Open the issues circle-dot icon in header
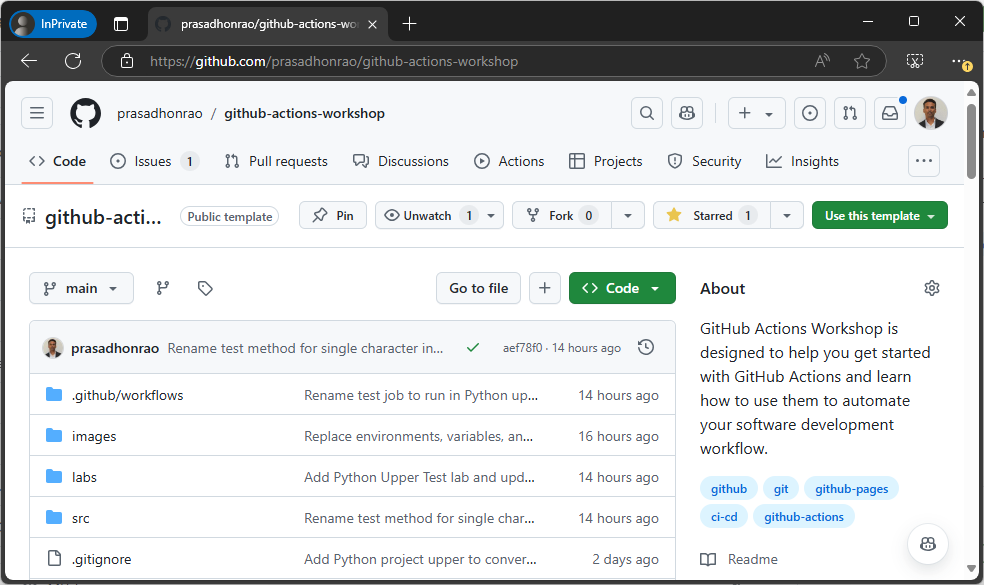Viewport: 984px width, 585px height. coord(810,113)
